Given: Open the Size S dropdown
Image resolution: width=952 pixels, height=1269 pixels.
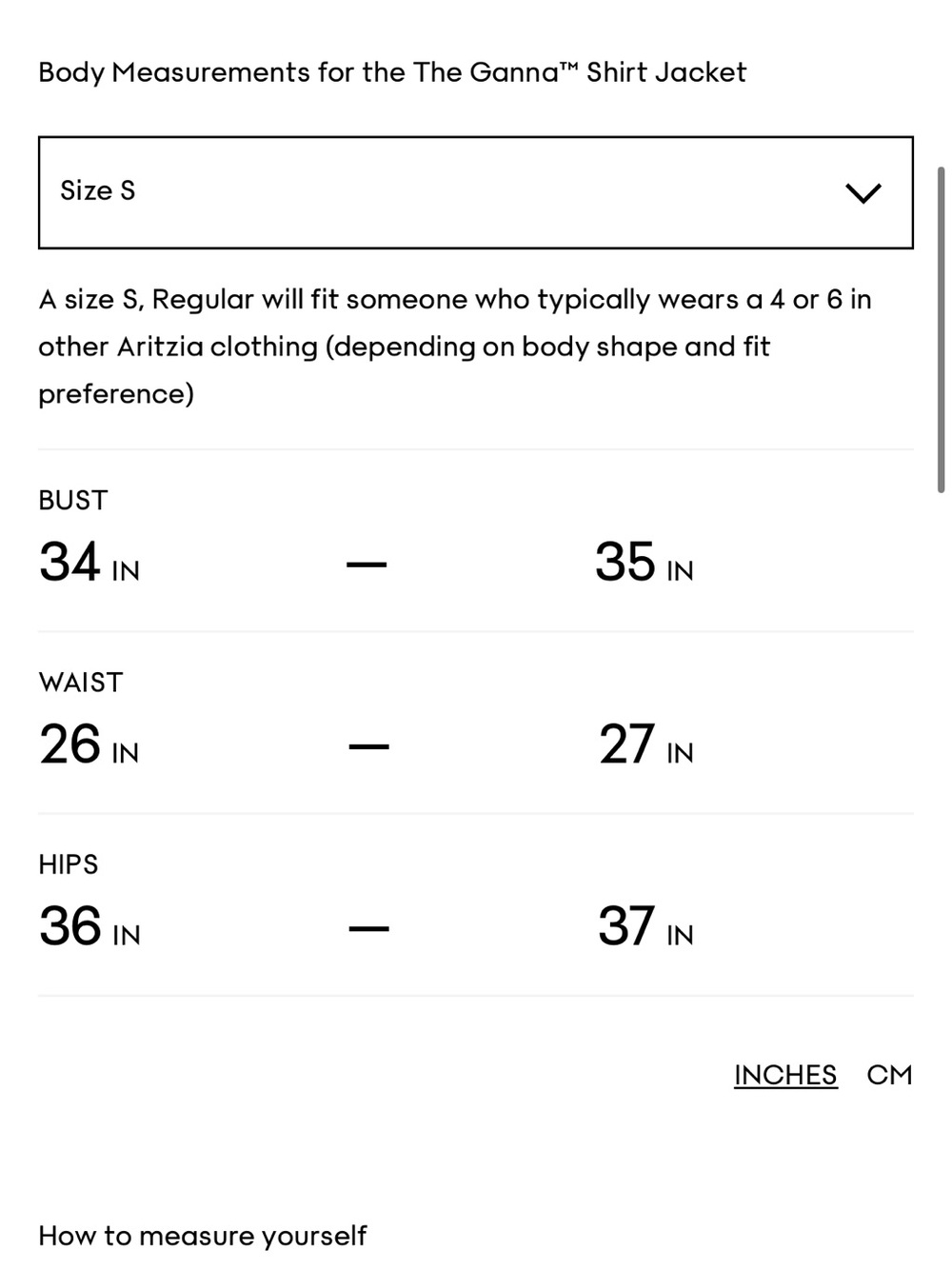Looking at the screenshot, I should 474,192.
